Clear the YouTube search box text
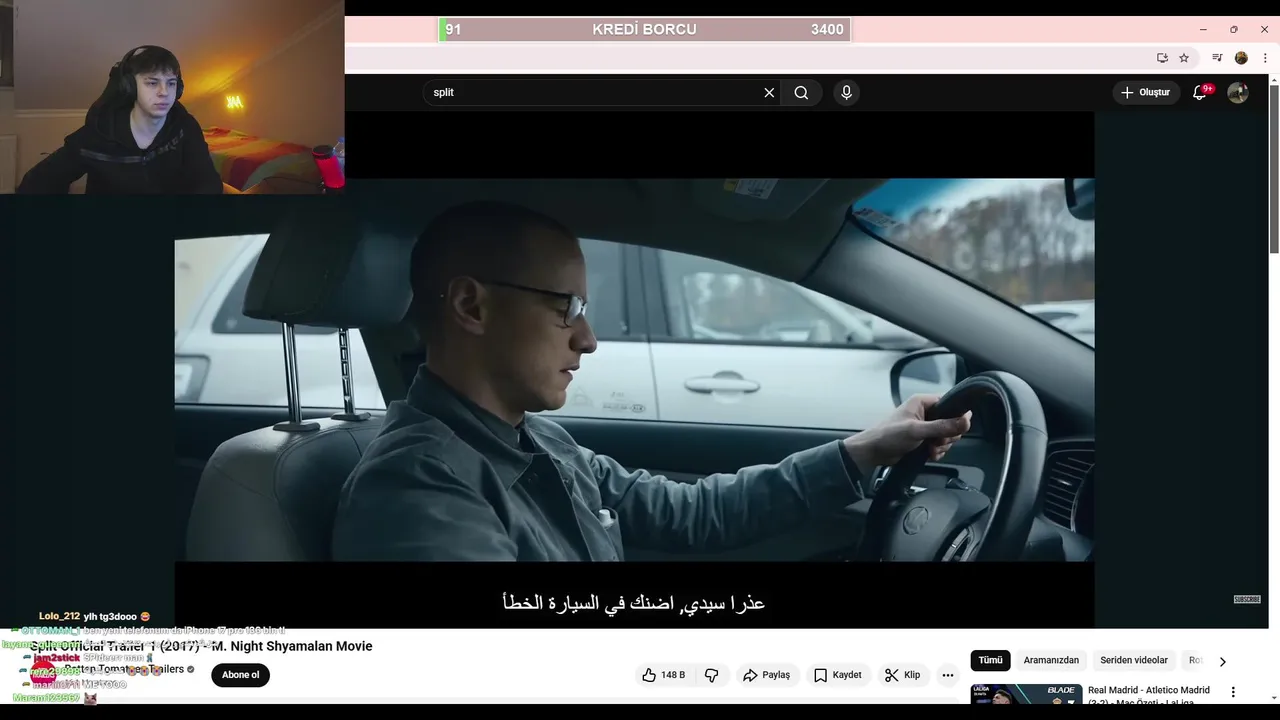The height and width of the screenshot is (720, 1280). pos(769,93)
